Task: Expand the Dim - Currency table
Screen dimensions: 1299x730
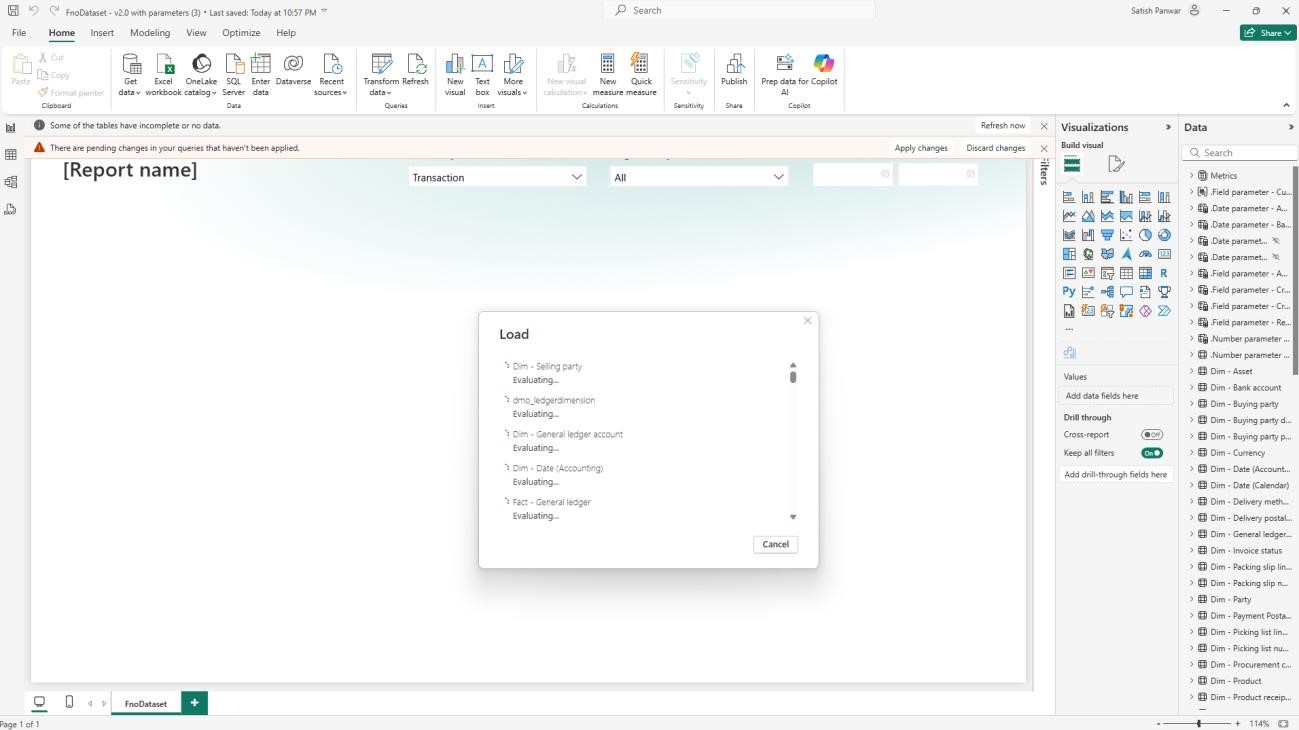Action: point(1192,453)
